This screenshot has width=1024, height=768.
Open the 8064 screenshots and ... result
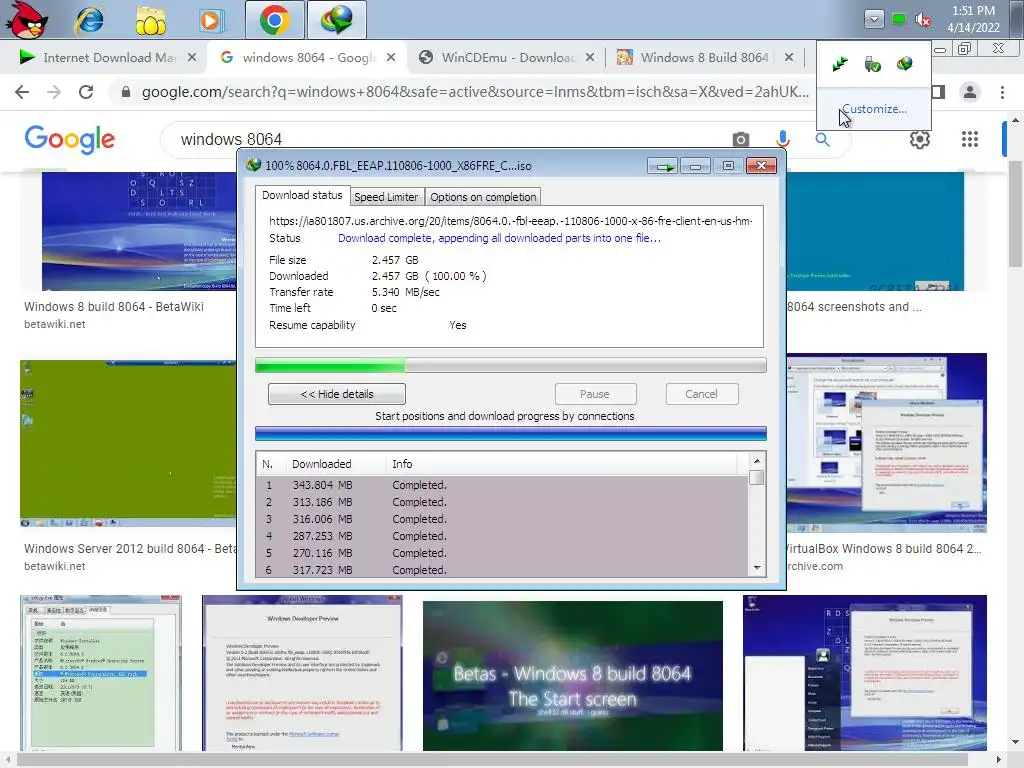(x=854, y=307)
